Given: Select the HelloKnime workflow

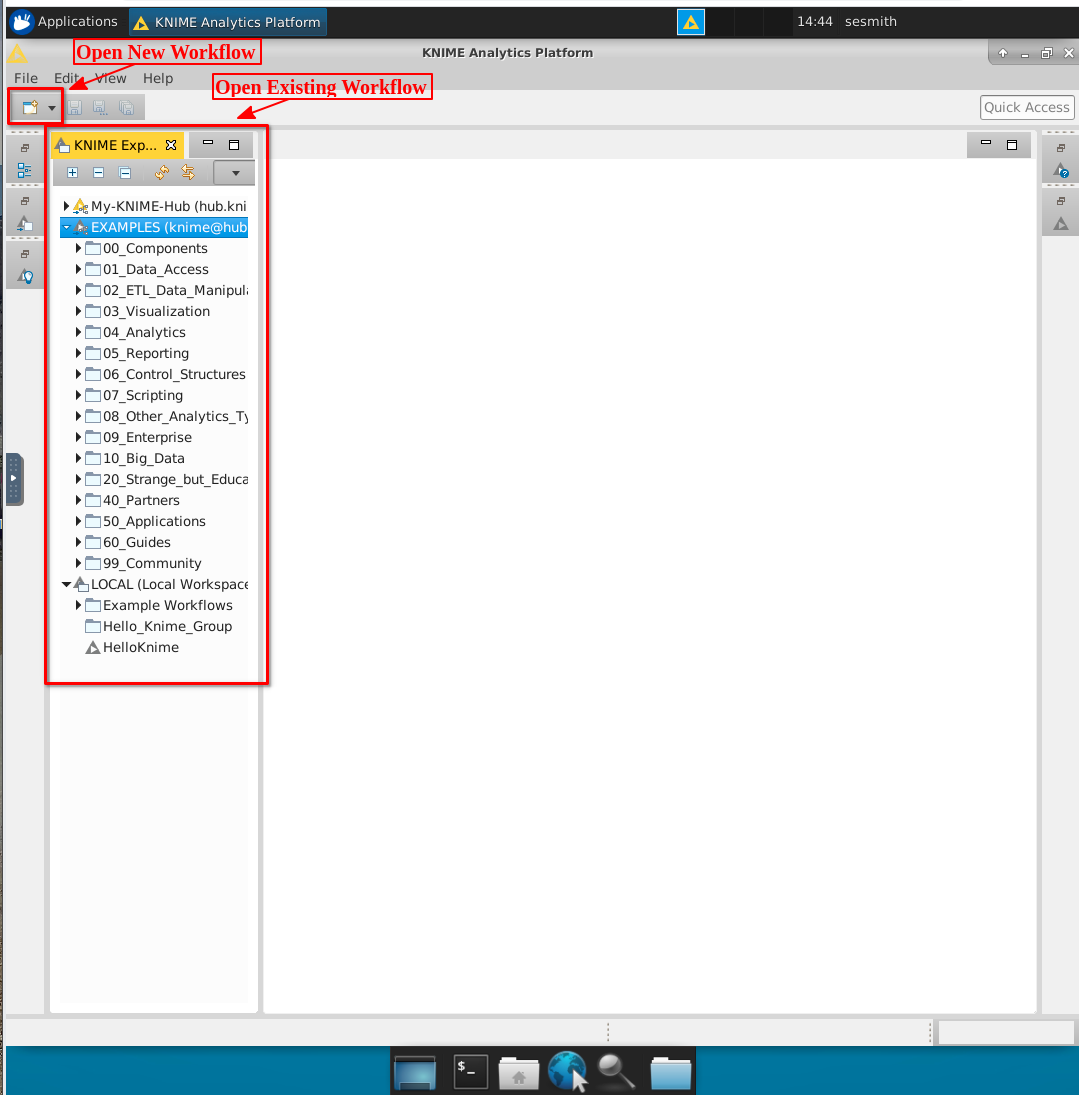Looking at the screenshot, I should (132, 647).
